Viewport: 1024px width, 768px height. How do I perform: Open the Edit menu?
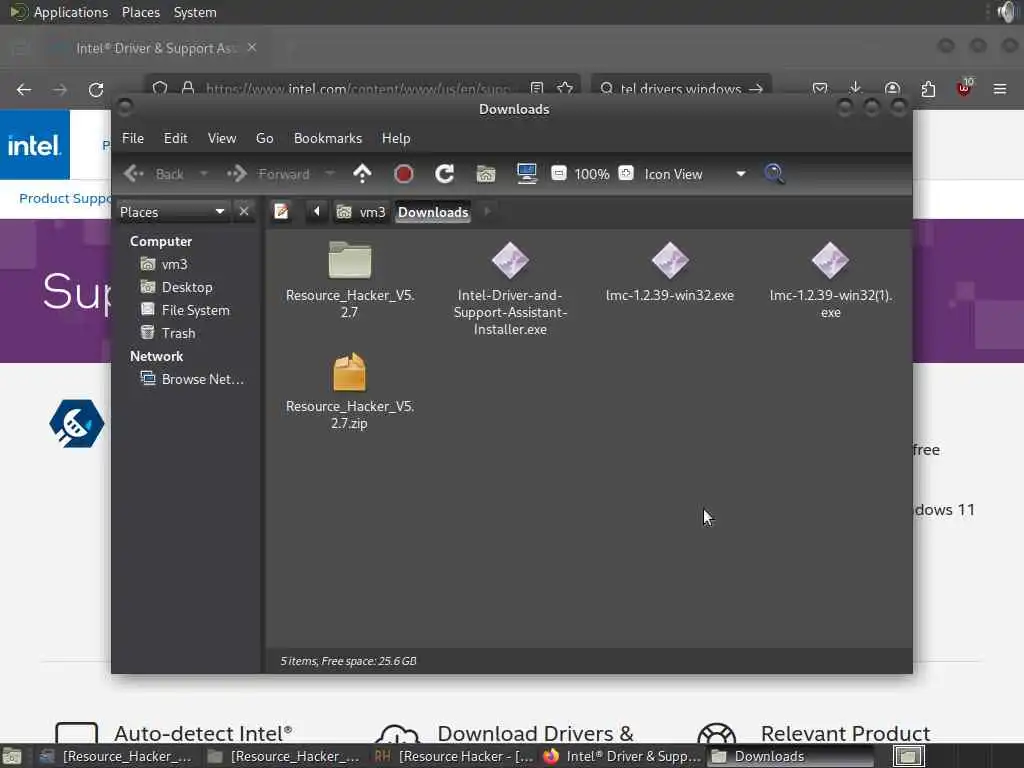[175, 138]
